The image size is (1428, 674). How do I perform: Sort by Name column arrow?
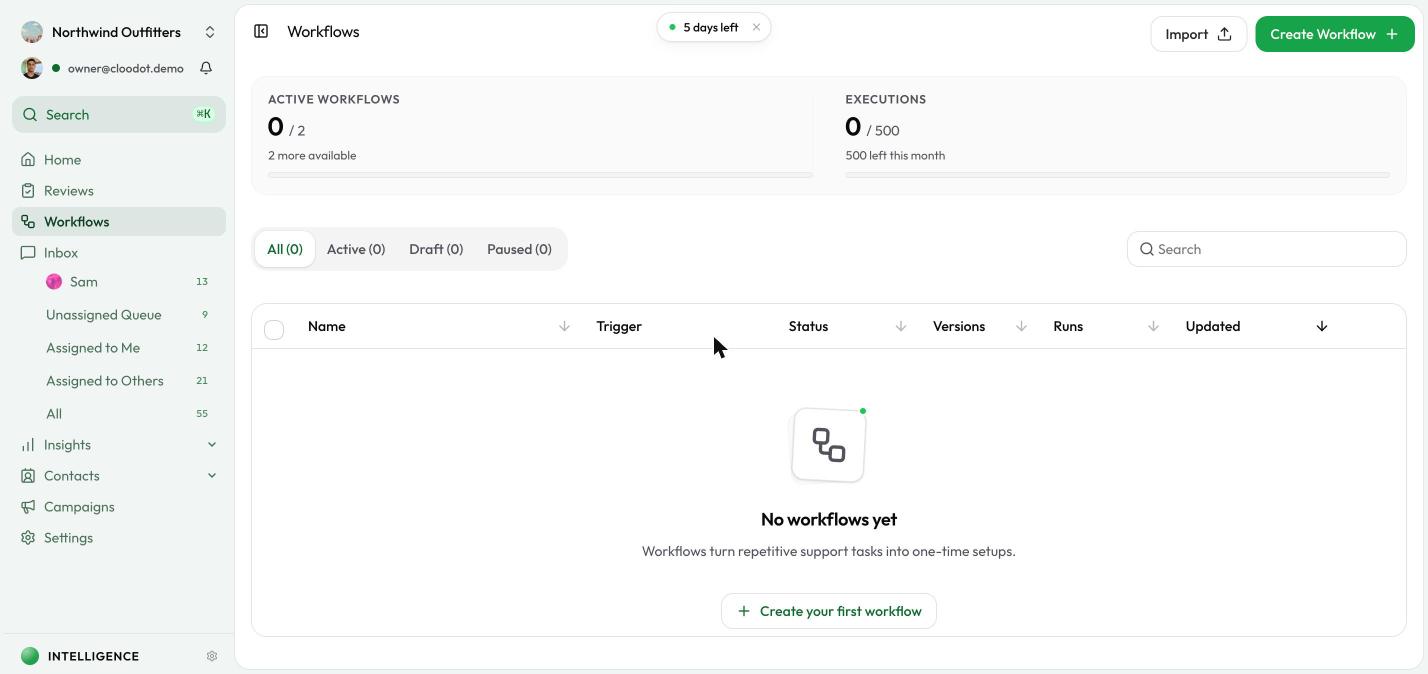[x=564, y=326]
